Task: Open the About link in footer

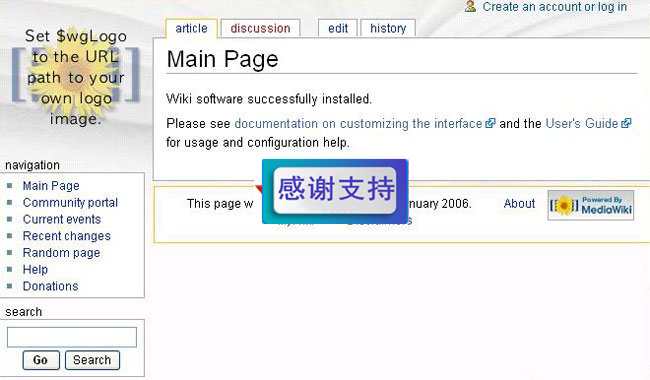Action: (x=519, y=203)
